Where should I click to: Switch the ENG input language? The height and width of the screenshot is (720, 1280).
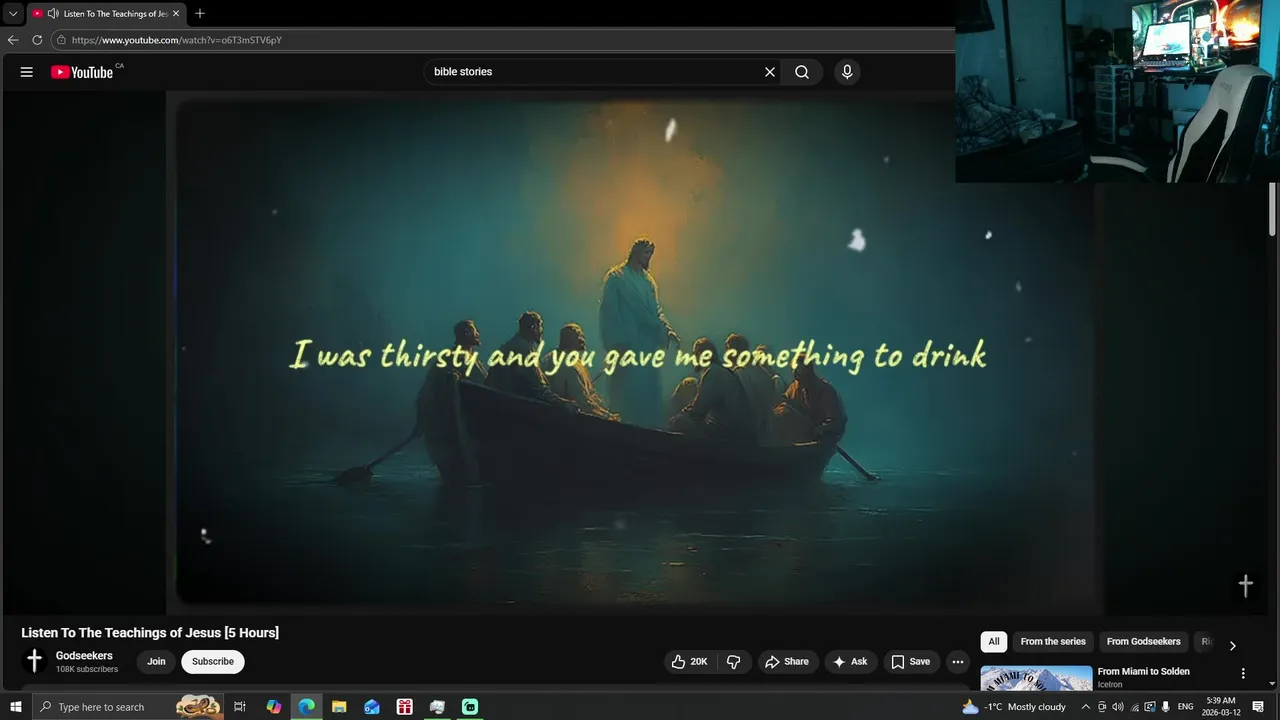1185,707
